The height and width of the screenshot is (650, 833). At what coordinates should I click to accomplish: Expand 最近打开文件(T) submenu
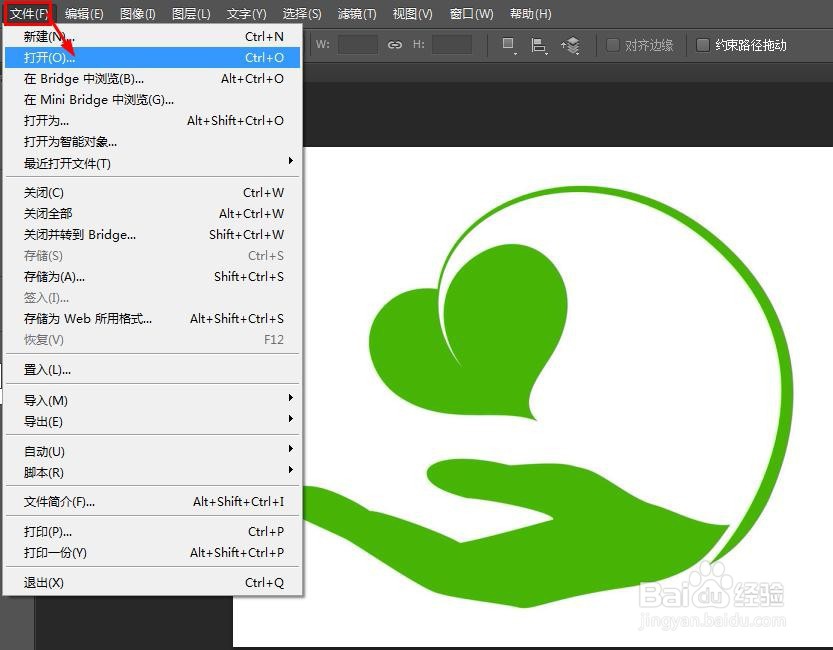point(152,163)
